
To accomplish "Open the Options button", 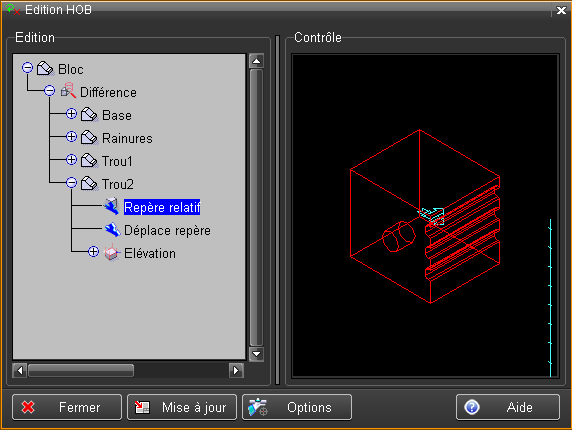I will [x=297, y=407].
